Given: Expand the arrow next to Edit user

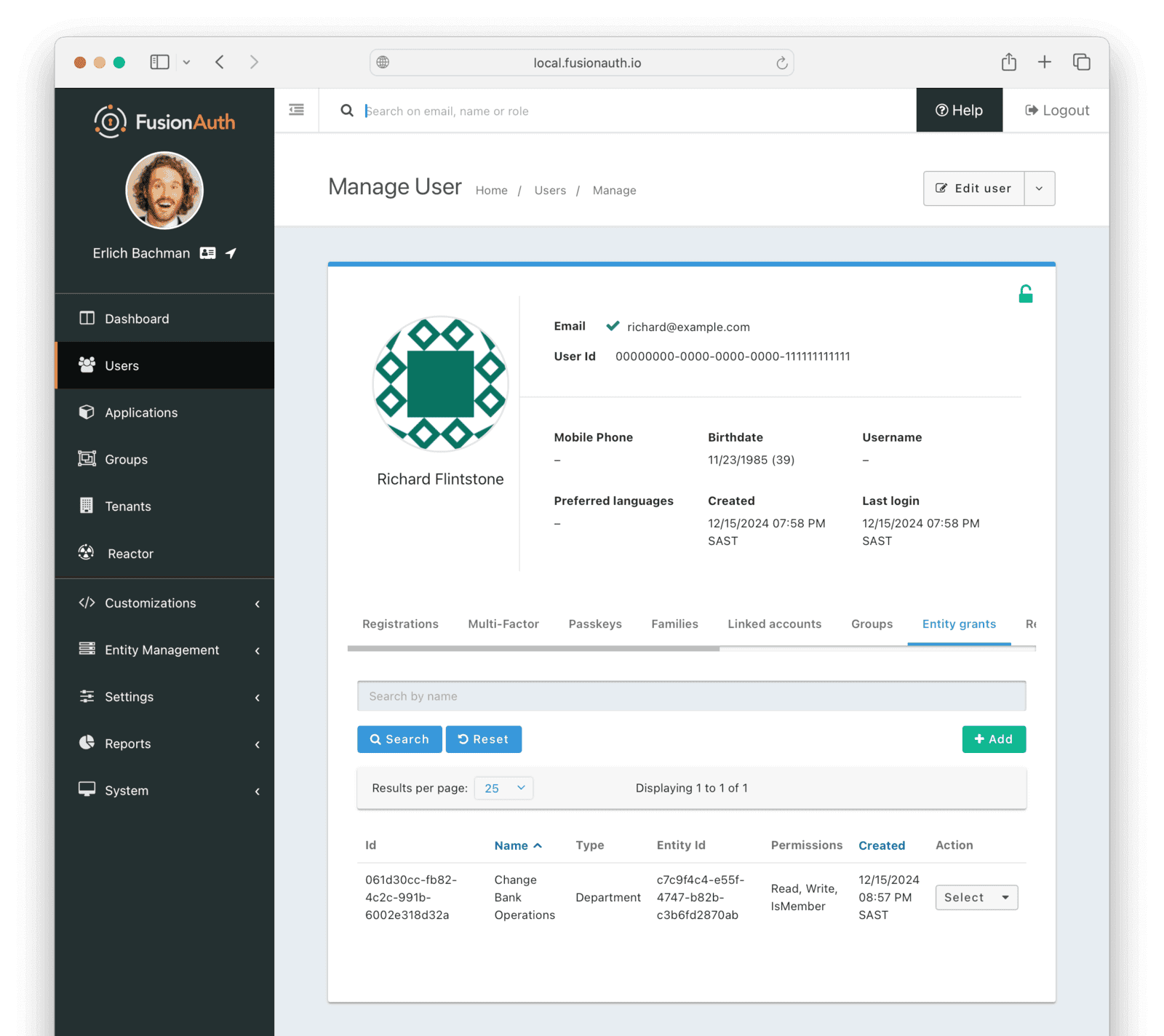Looking at the screenshot, I should (1039, 188).
